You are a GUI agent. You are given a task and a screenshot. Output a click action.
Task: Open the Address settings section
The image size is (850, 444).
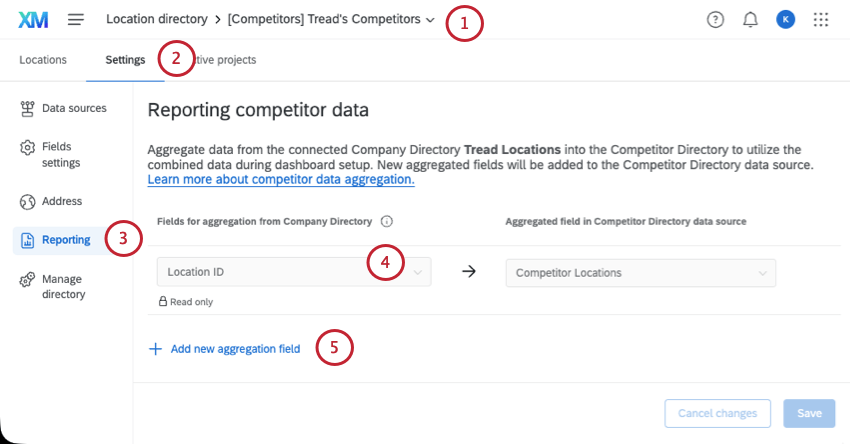coord(61,201)
